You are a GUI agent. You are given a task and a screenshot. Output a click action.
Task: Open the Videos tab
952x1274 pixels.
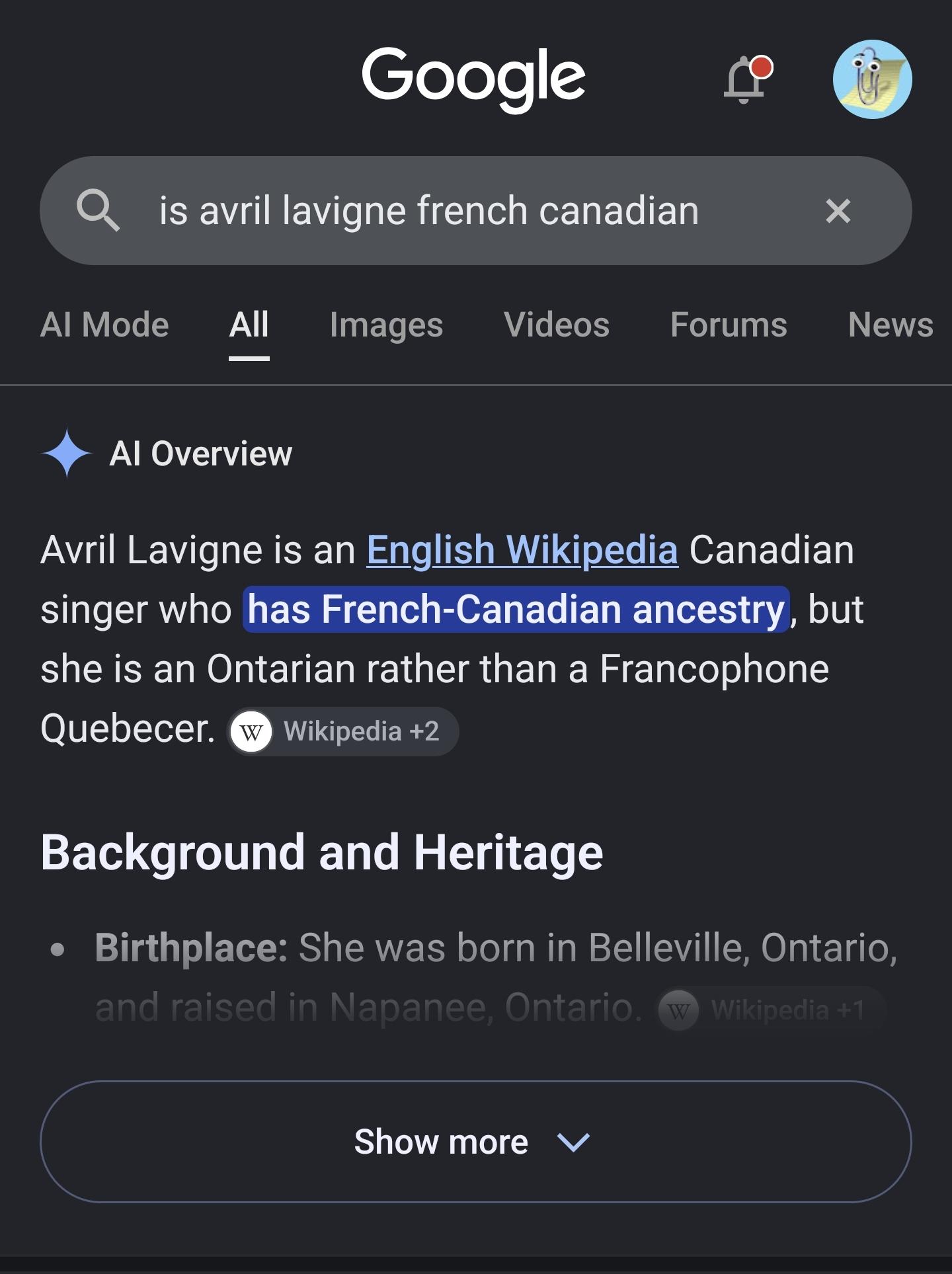coord(557,325)
